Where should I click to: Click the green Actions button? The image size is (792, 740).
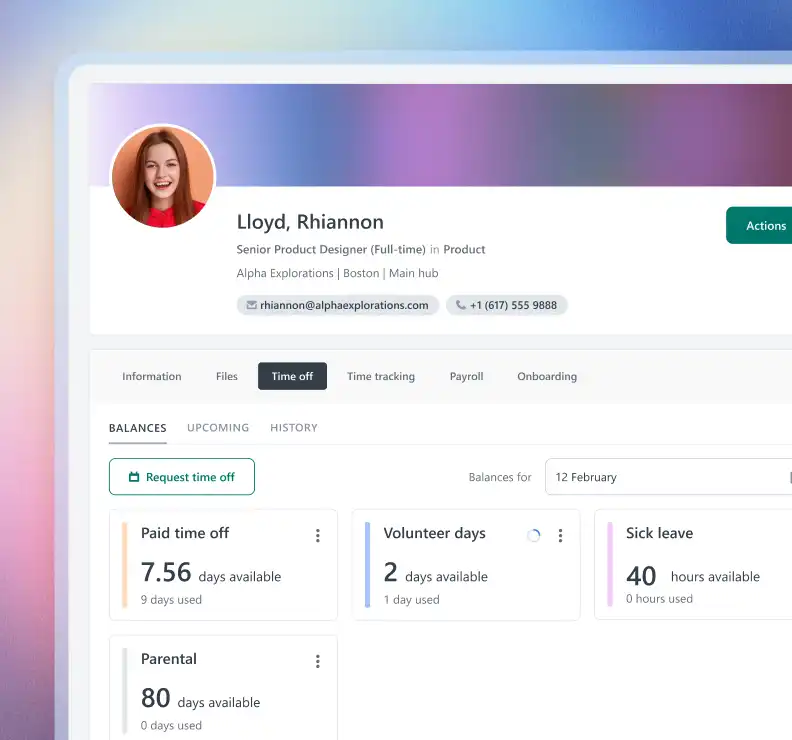click(759, 225)
